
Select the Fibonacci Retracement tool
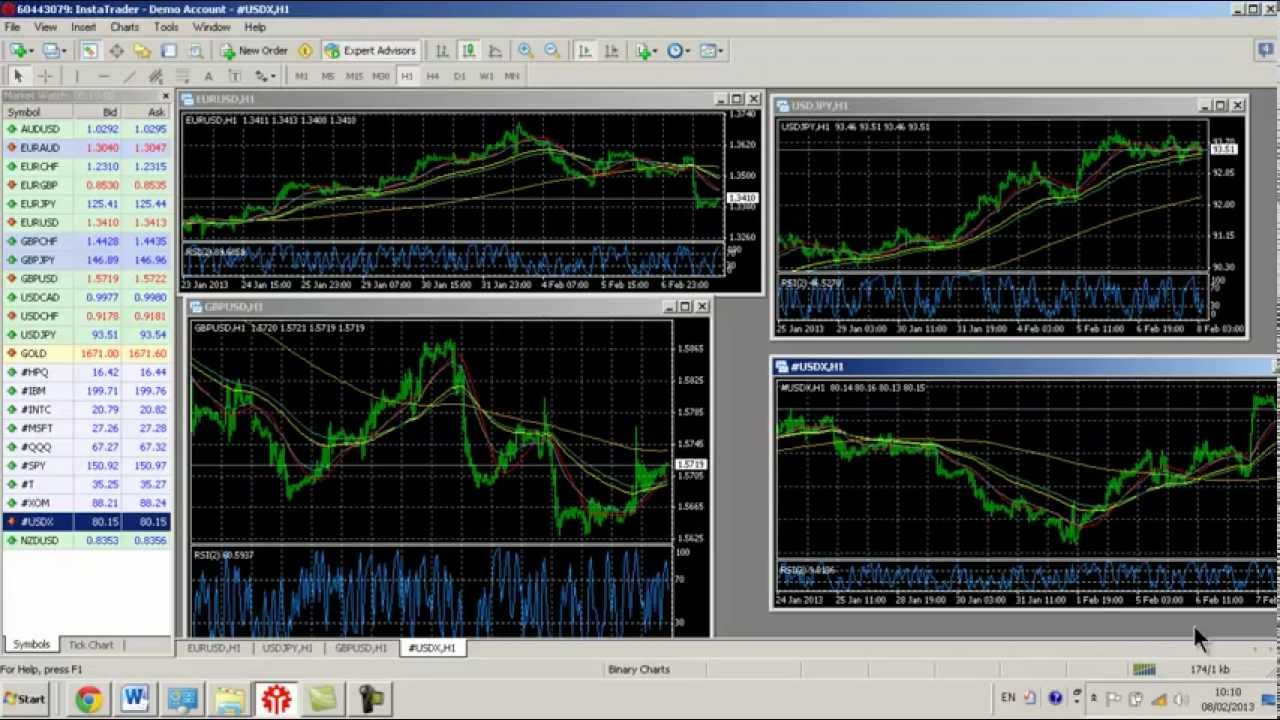182,76
